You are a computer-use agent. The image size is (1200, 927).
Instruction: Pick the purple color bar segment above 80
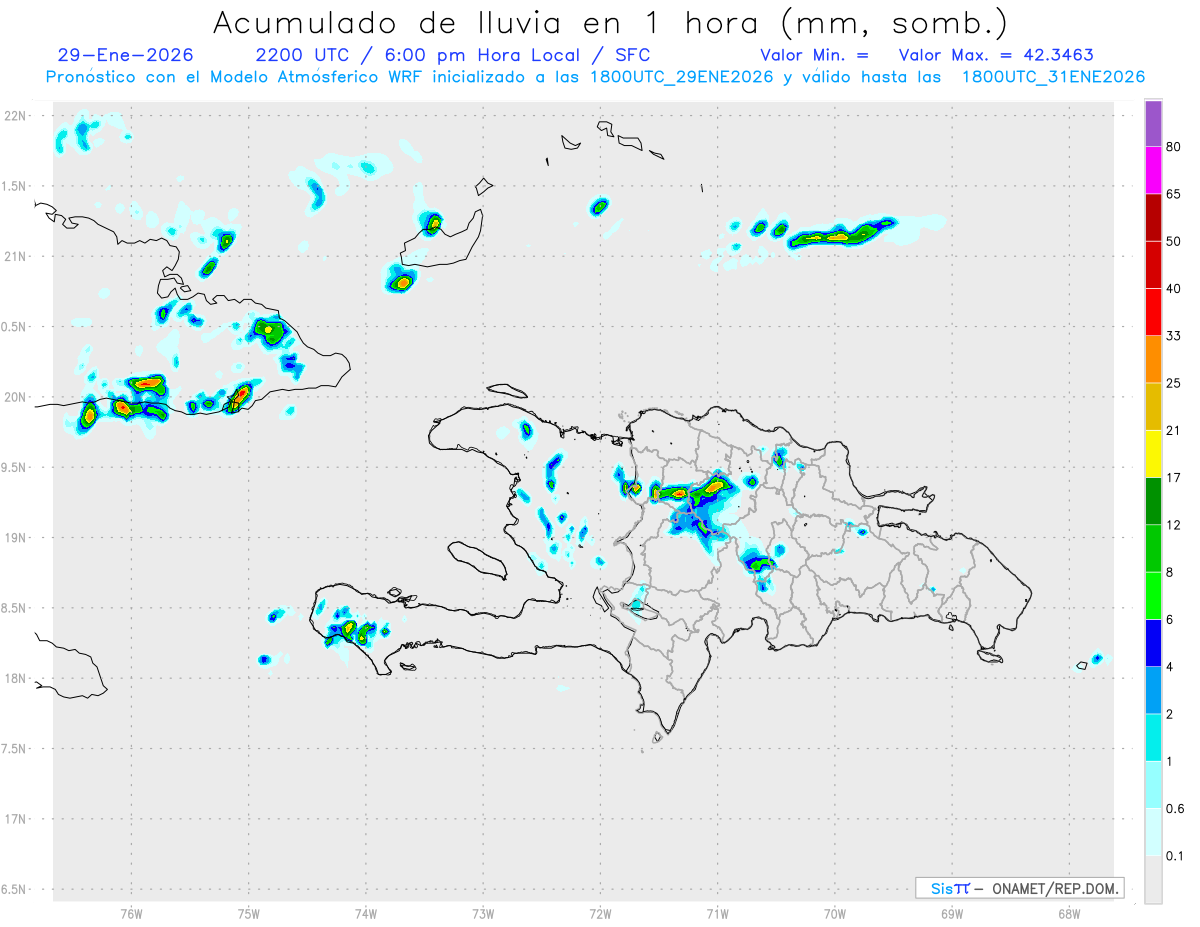click(x=1153, y=124)
